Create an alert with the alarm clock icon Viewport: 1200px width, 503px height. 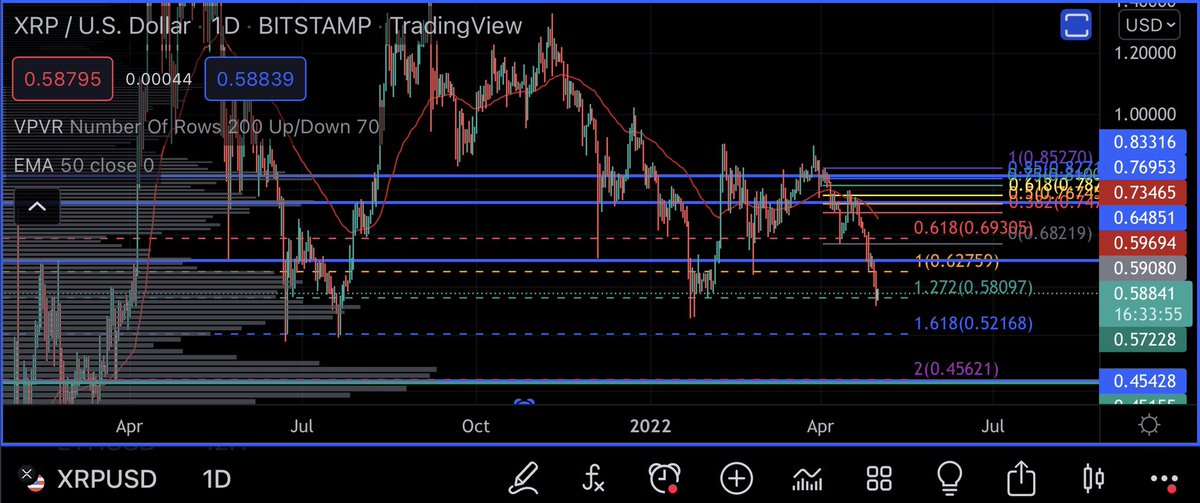[666, 478]
